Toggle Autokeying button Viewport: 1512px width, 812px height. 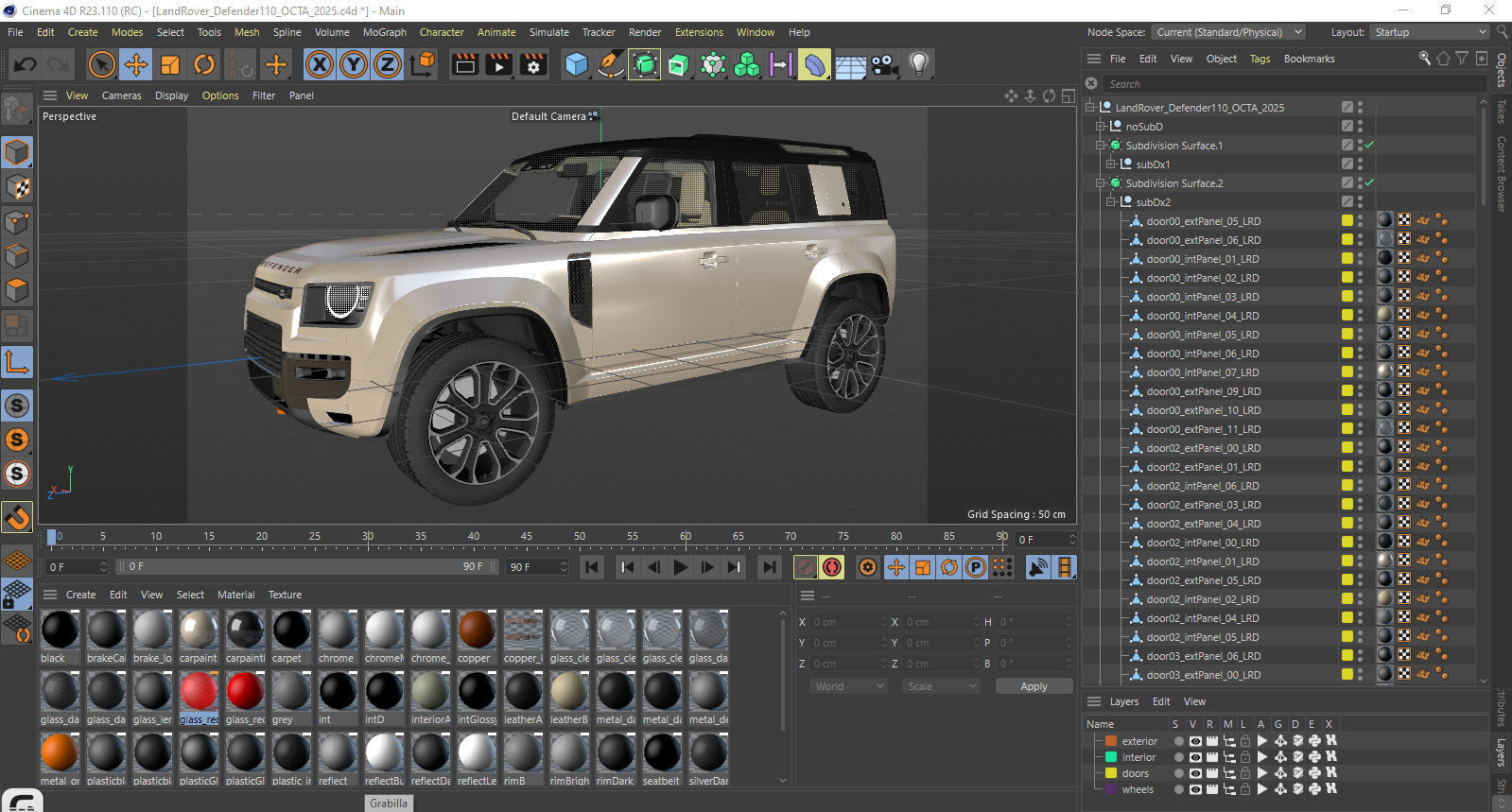[832, 567]
